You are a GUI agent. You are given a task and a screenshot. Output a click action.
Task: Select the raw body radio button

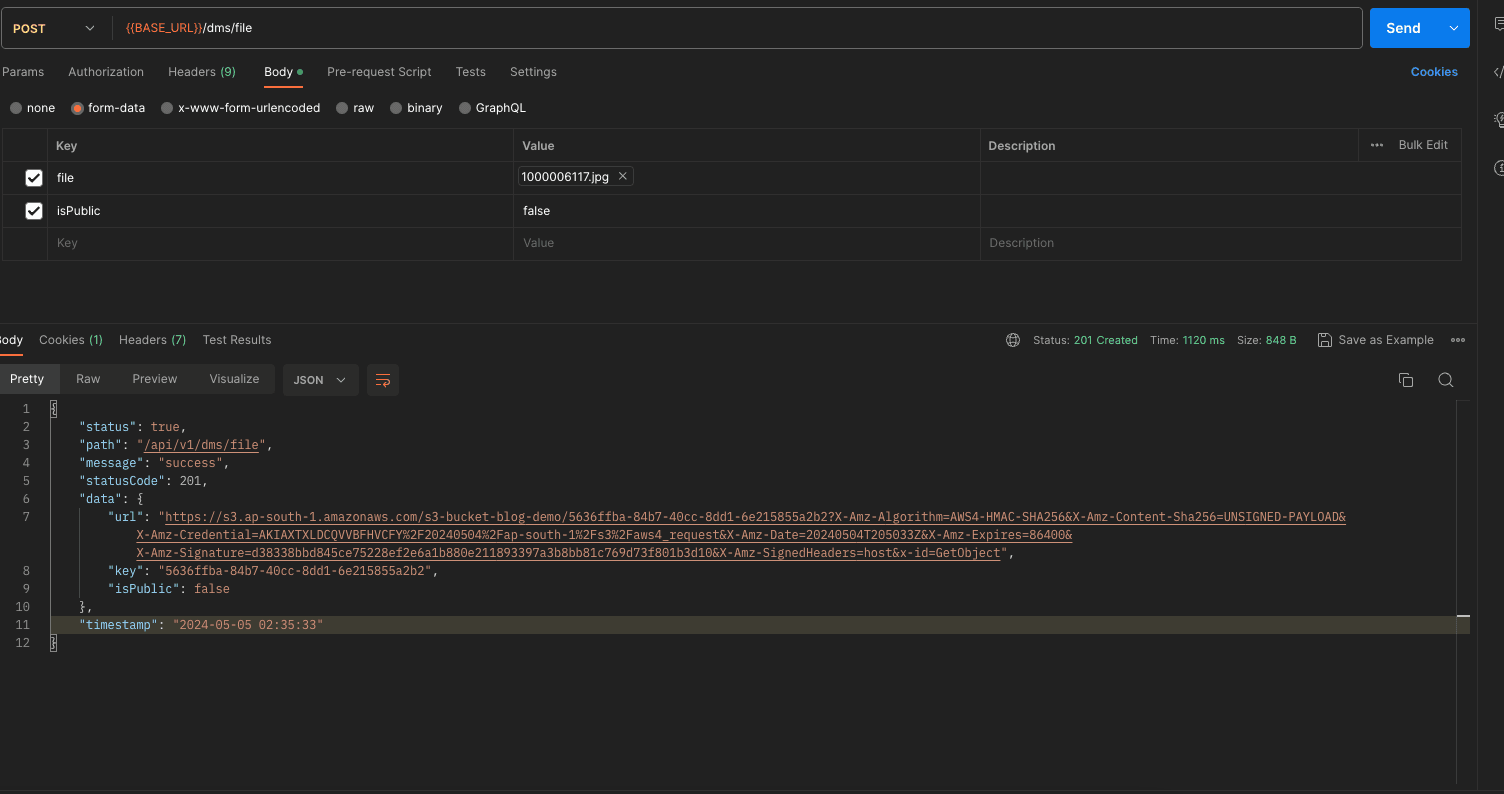point(343,108)
